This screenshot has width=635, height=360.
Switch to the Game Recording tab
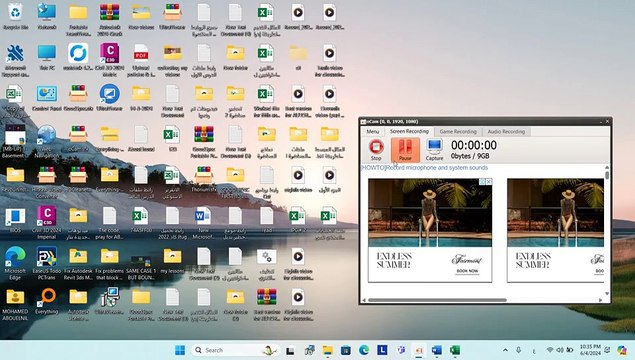[x=458, y=132]
